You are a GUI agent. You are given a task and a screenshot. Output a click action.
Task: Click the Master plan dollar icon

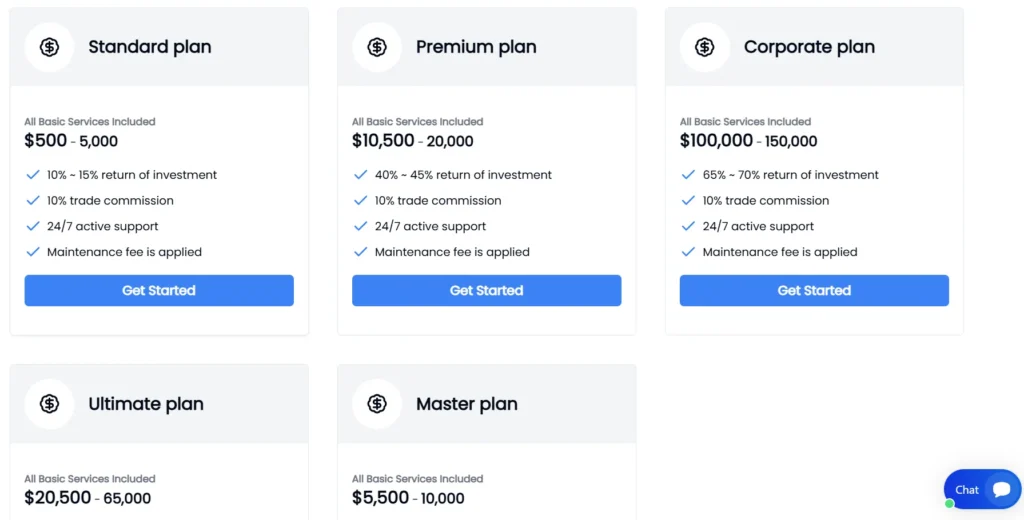(x=377, y=404)
